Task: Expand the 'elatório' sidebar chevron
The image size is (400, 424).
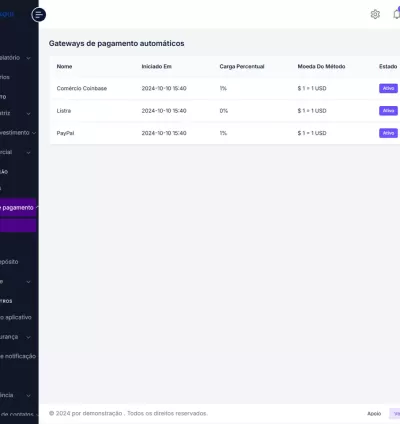Action: (28, 58)
